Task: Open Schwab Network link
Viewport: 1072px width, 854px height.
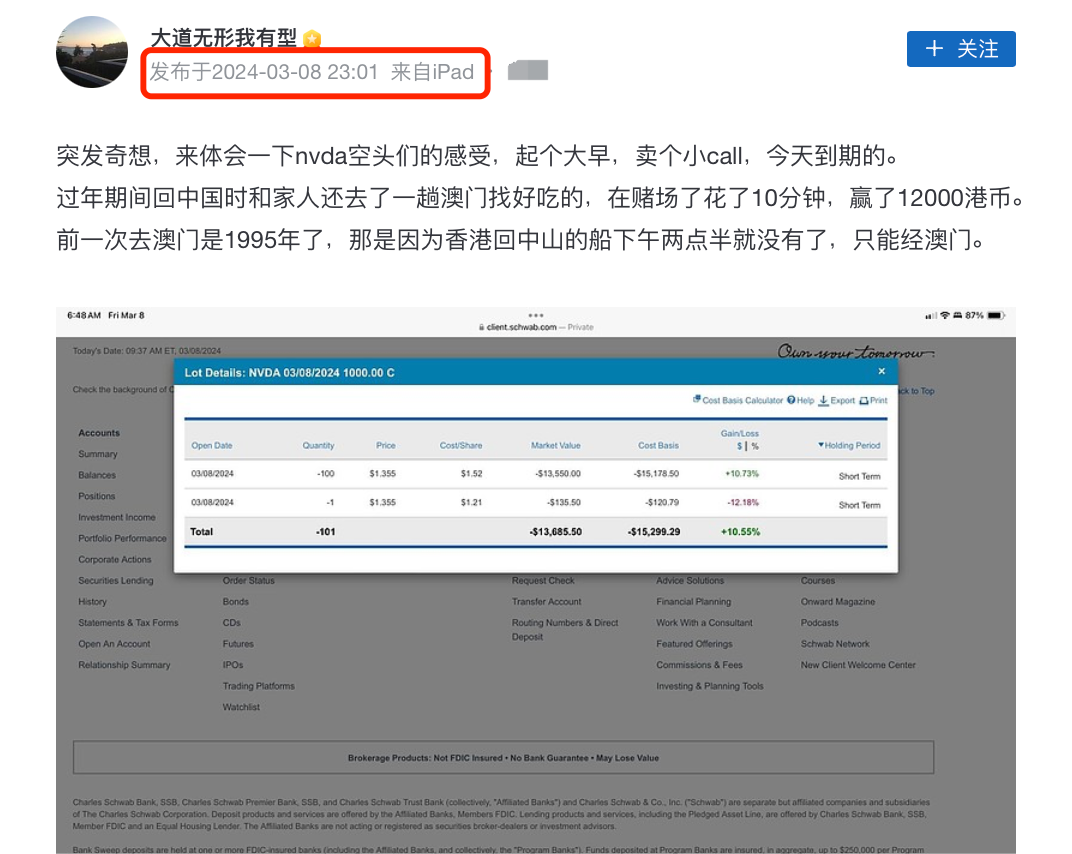Action: click(835, 645)
